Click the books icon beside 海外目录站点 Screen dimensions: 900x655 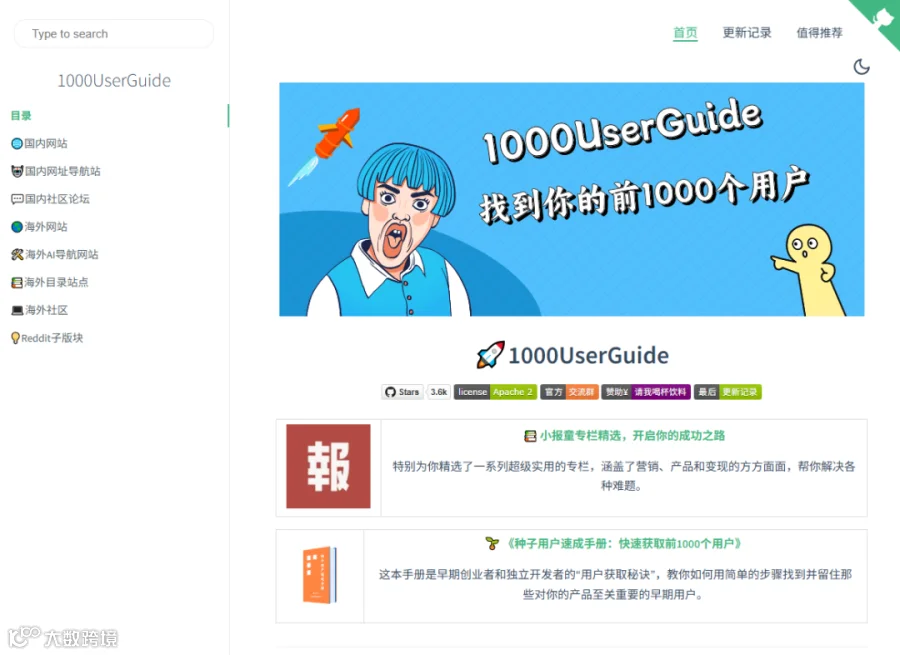[x=17, y=282]
